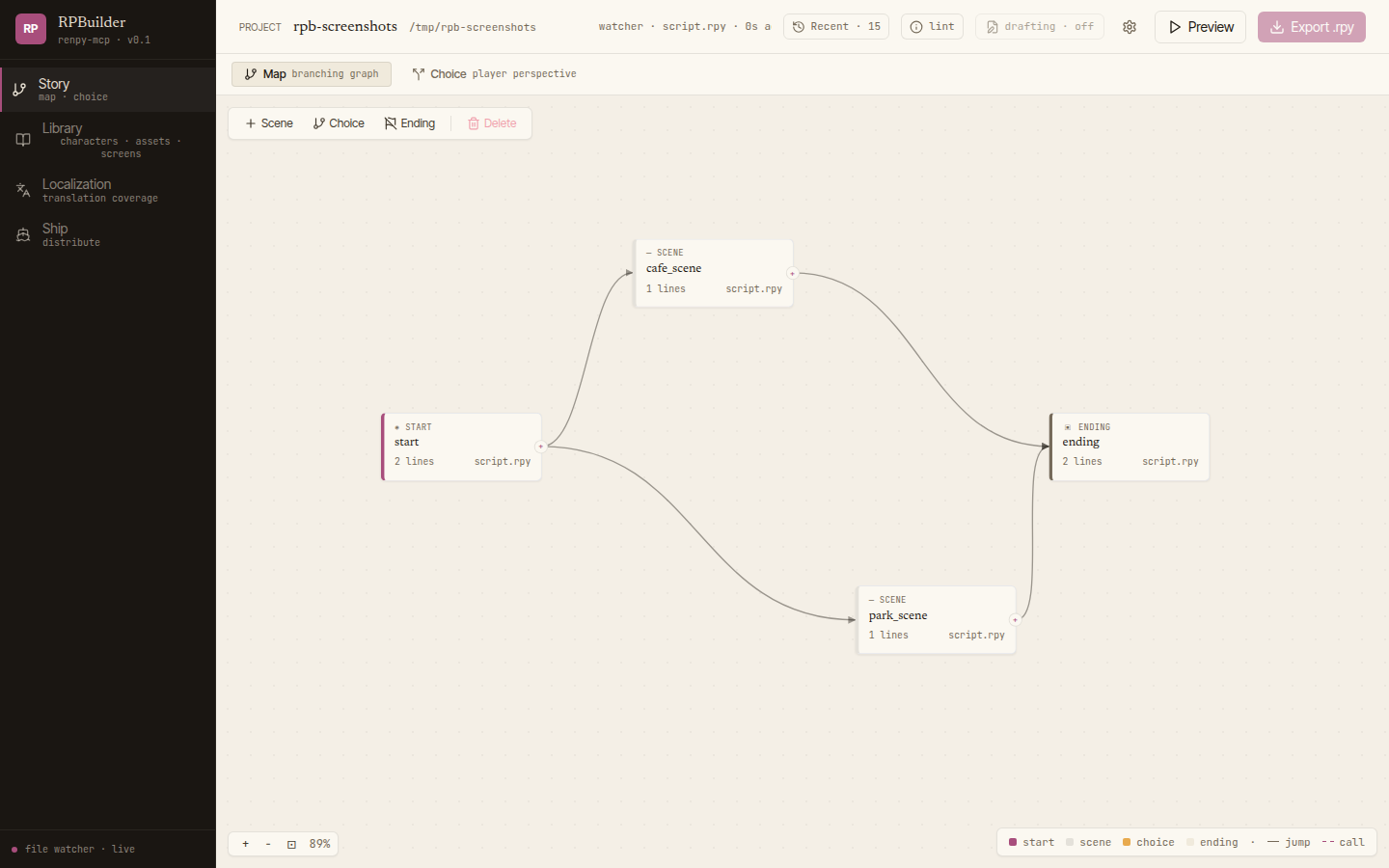Image resolution: width=1389 pixels, height=868 pixels.
Task: Open the Localization section
Action: (x=108, y=190)
